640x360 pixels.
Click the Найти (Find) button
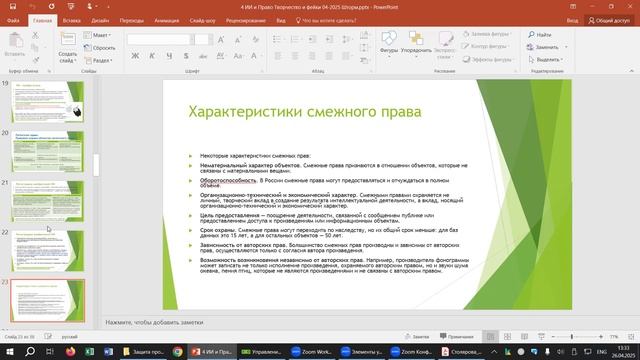click(540, 35)
